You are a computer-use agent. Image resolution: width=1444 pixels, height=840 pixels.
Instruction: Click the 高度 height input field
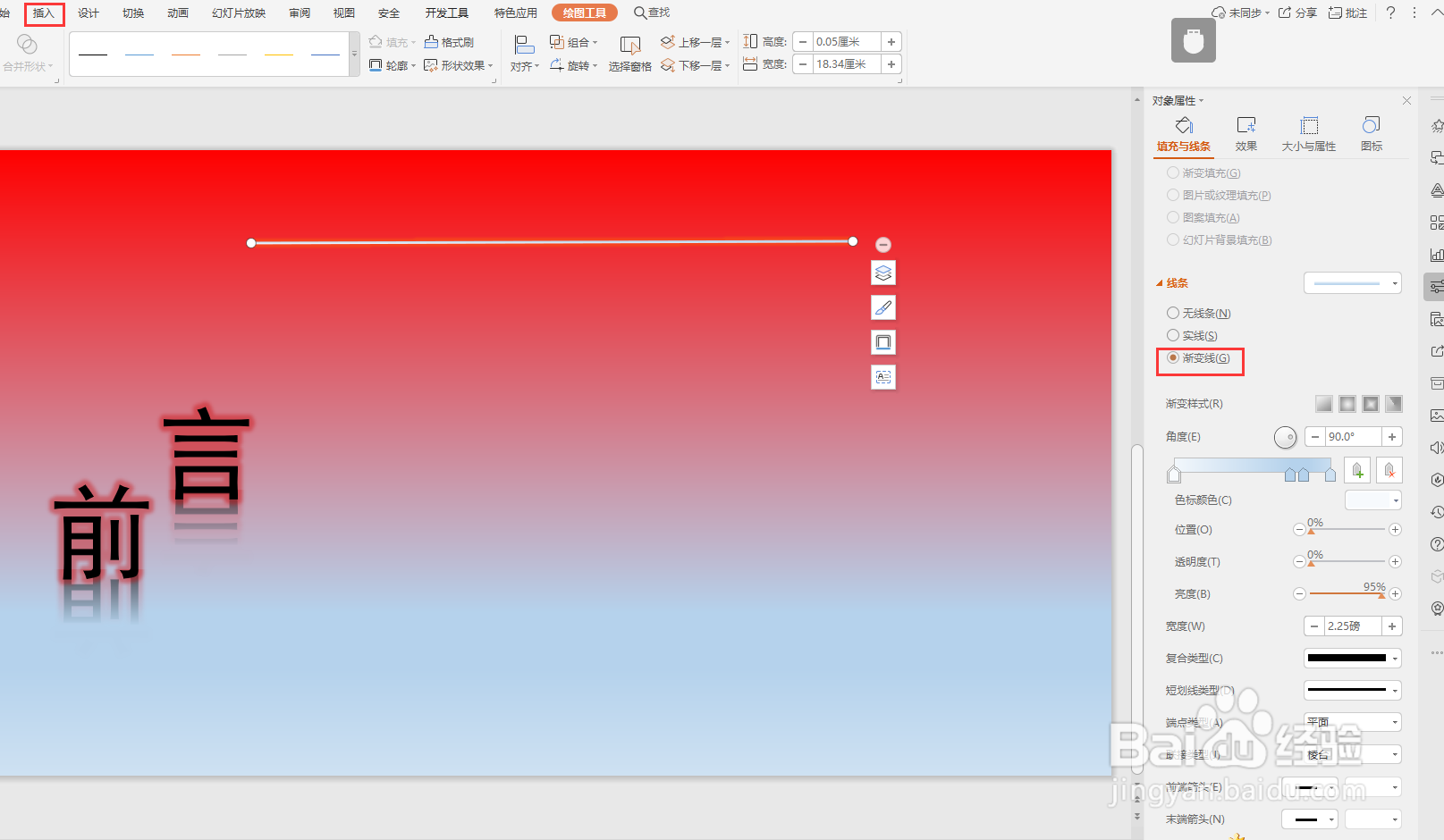(x=847, y=42)
